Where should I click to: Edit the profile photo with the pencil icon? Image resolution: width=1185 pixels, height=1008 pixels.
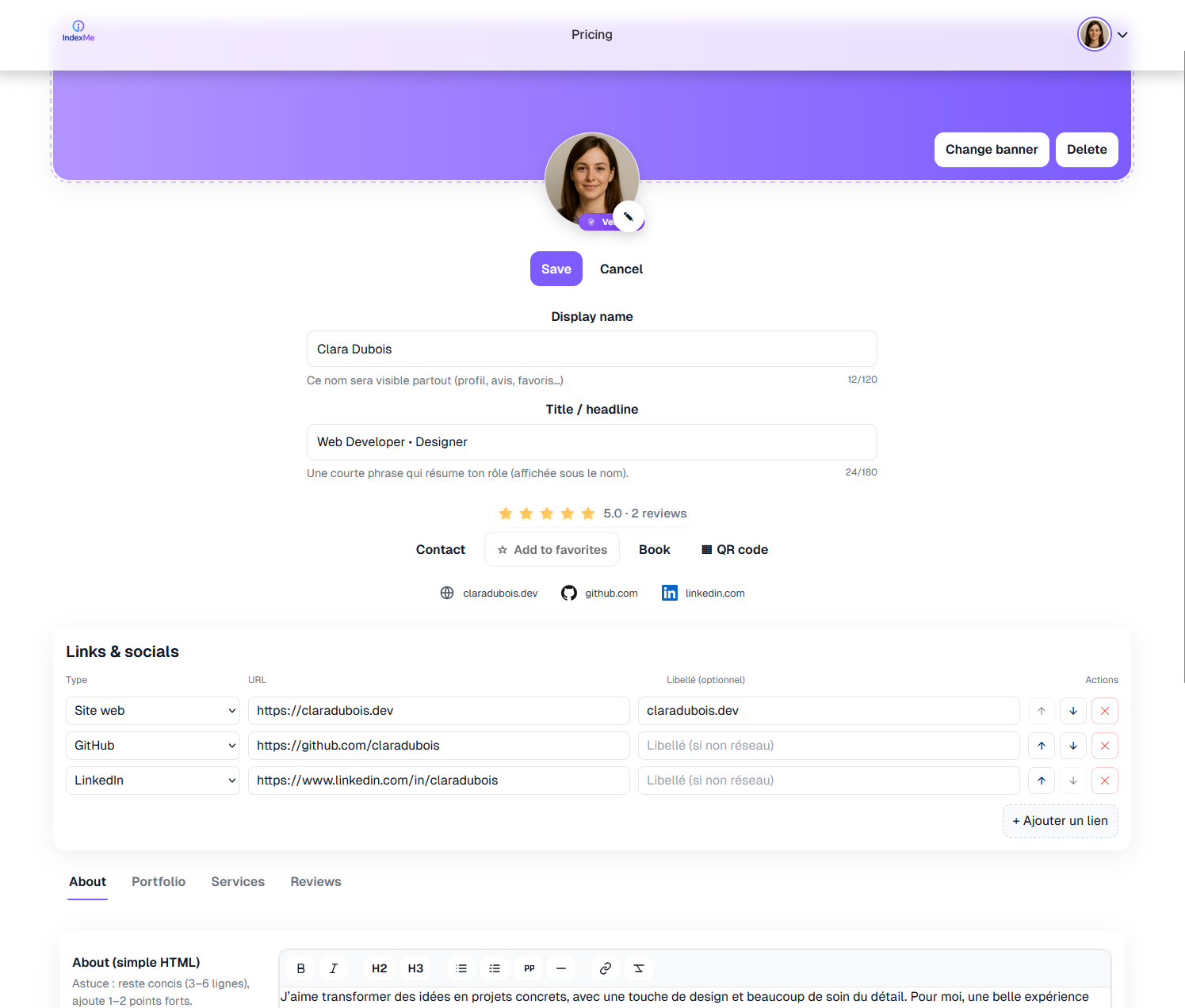coord(629,216)
